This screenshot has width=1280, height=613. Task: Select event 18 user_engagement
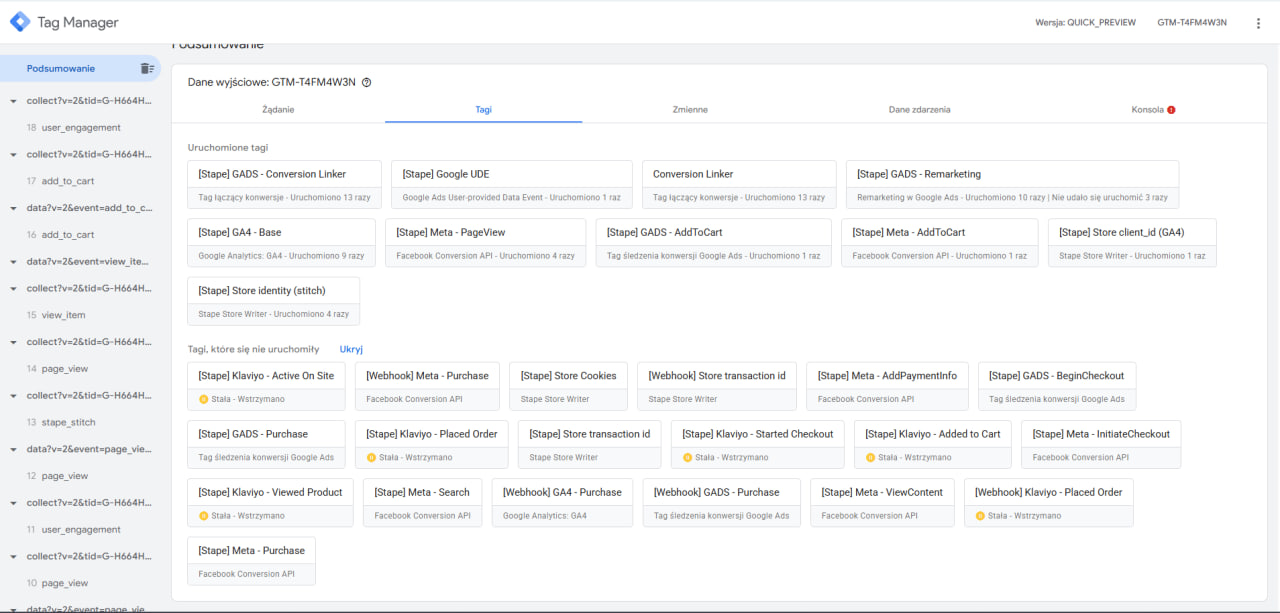80,128
